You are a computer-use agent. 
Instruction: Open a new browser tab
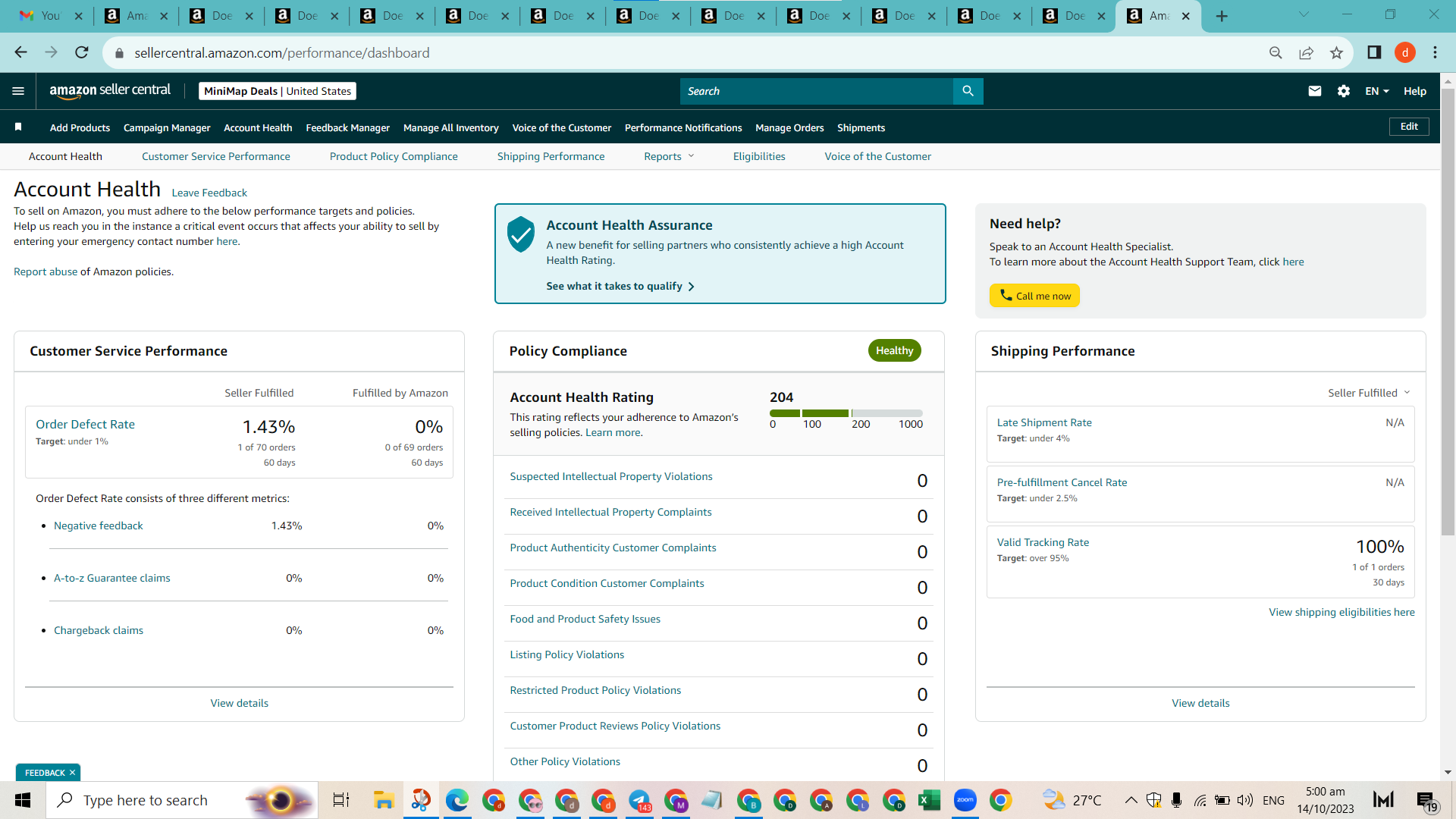(1222, 16)
